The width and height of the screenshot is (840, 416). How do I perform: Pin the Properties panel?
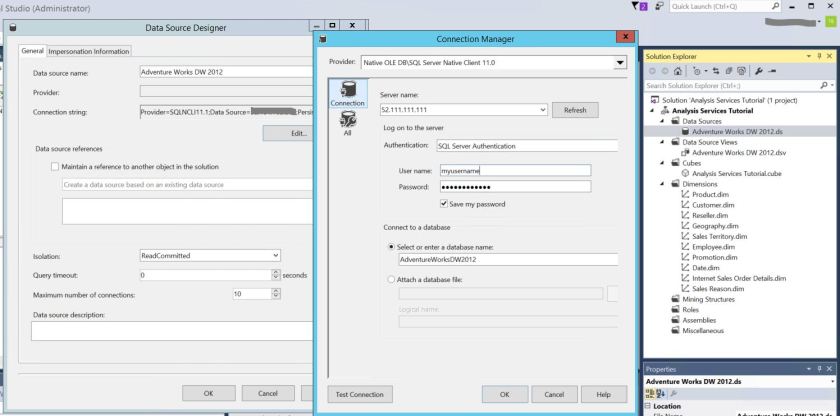point(820,369)
